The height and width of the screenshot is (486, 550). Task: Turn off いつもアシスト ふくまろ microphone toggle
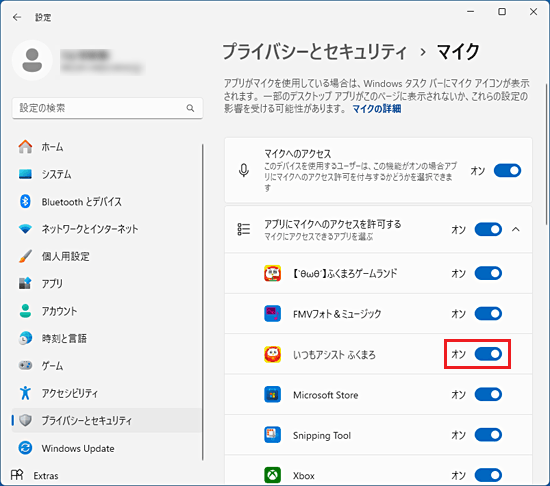[x=488, y=354]
